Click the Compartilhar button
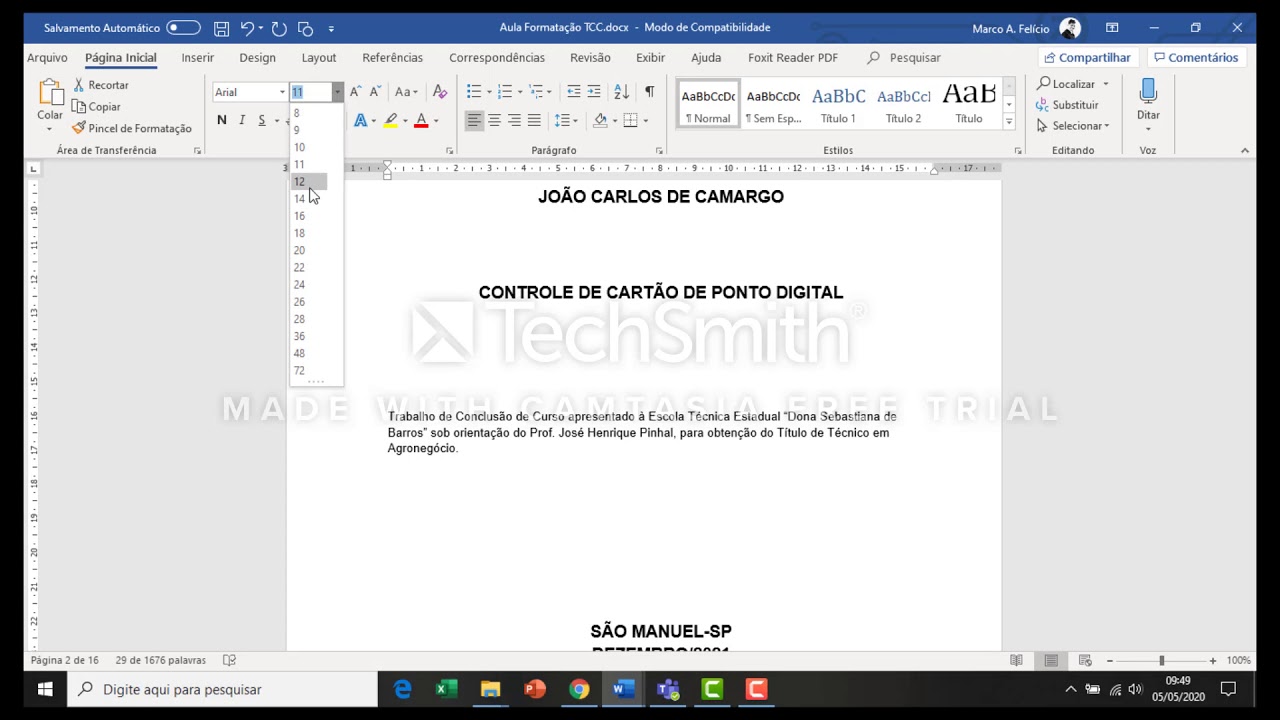Screen dimensions: 1280x720 (x=1088, y=58)
